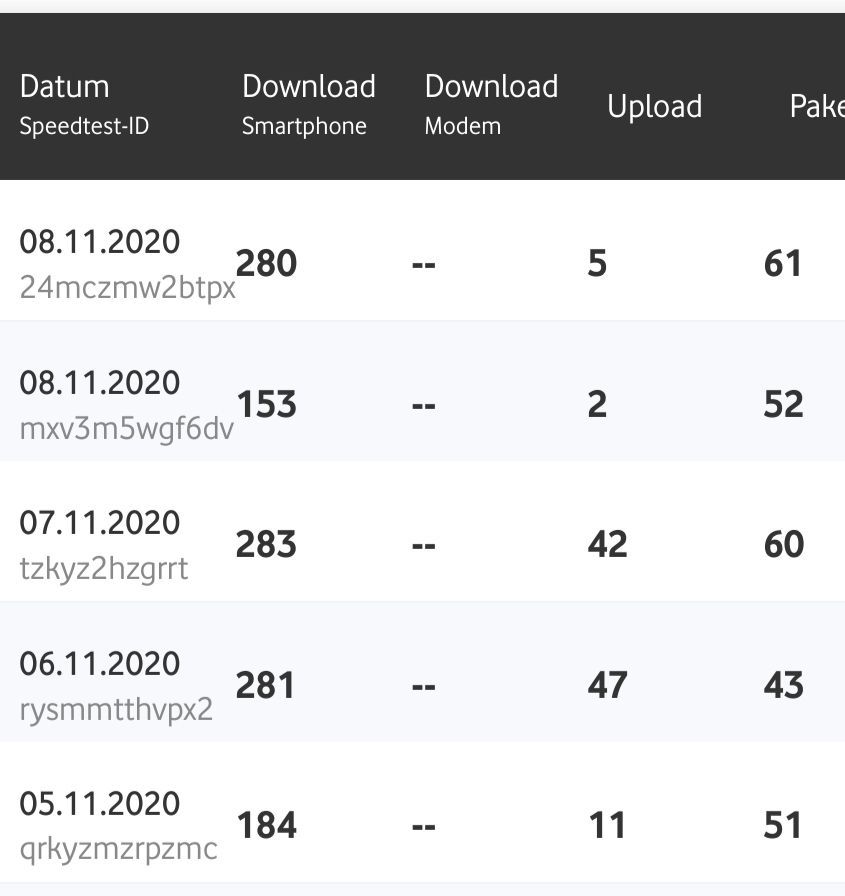The height and width of the screenshot is (896, 845).
Task: Click the partially visible Paket column header
Action: (x=817, y=106)
